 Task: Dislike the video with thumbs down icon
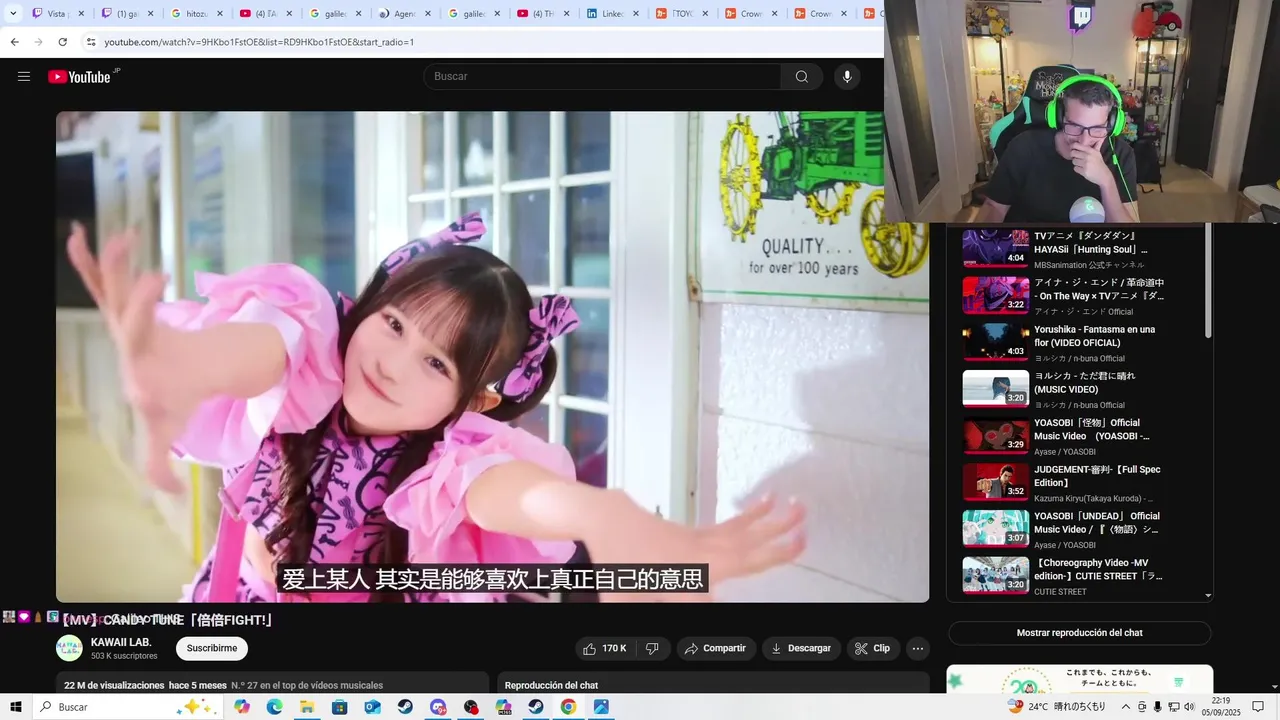point(652,648)
